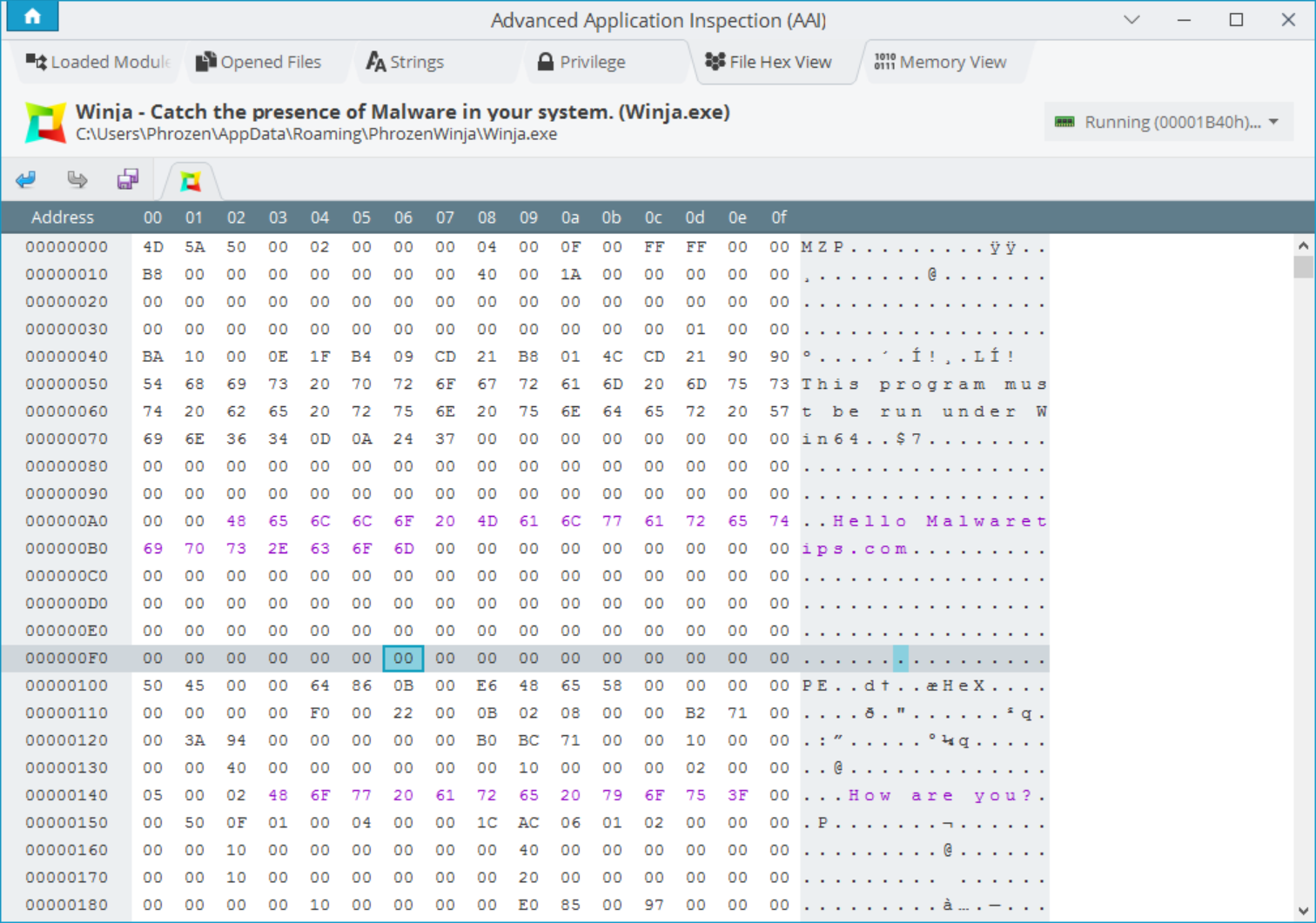This screenshot has width=1316, height=923.
Task: Click the Address column header
Action: [x=62, y=217]
